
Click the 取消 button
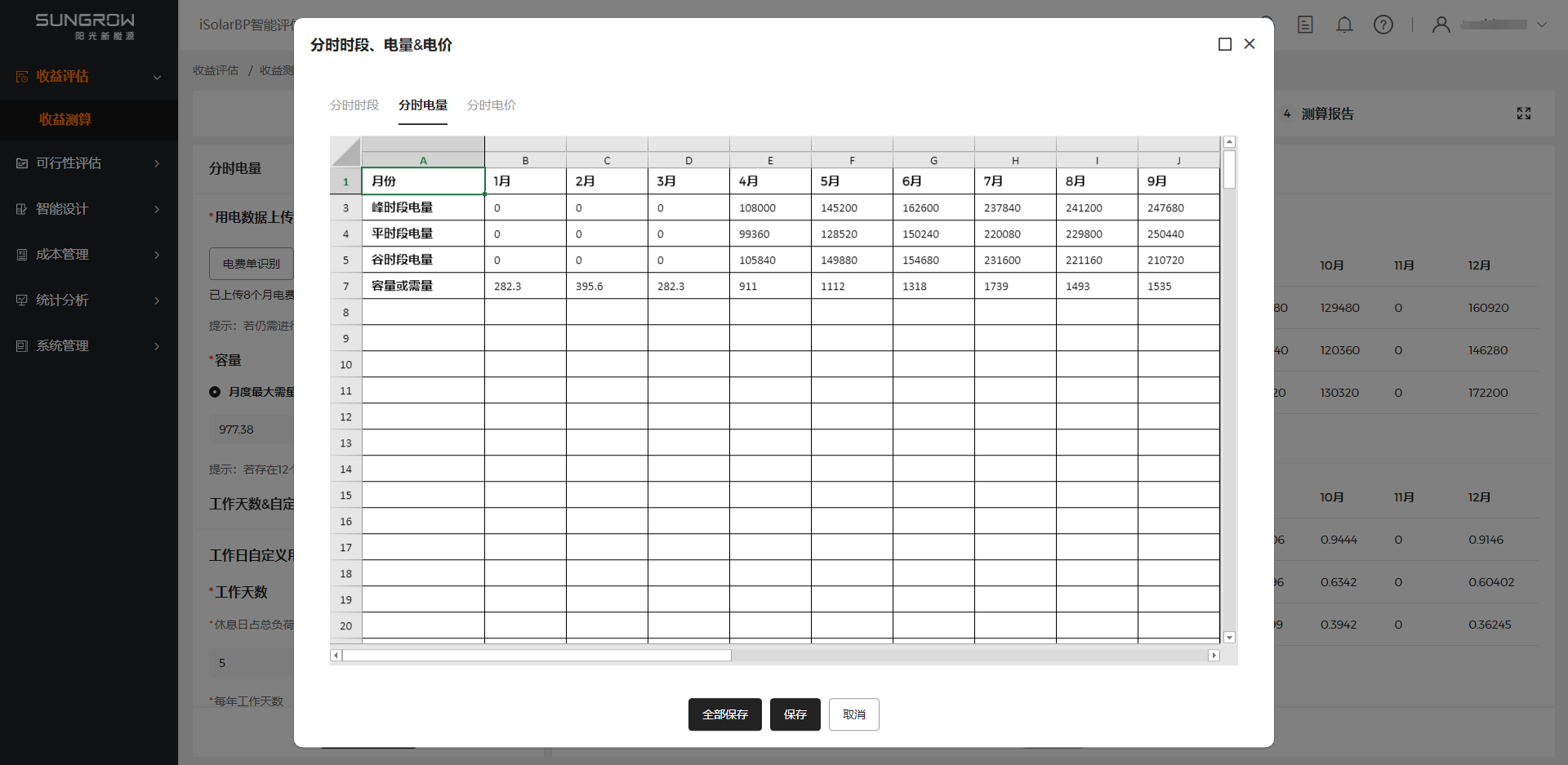pyautogui.click(x=853, y=714)
